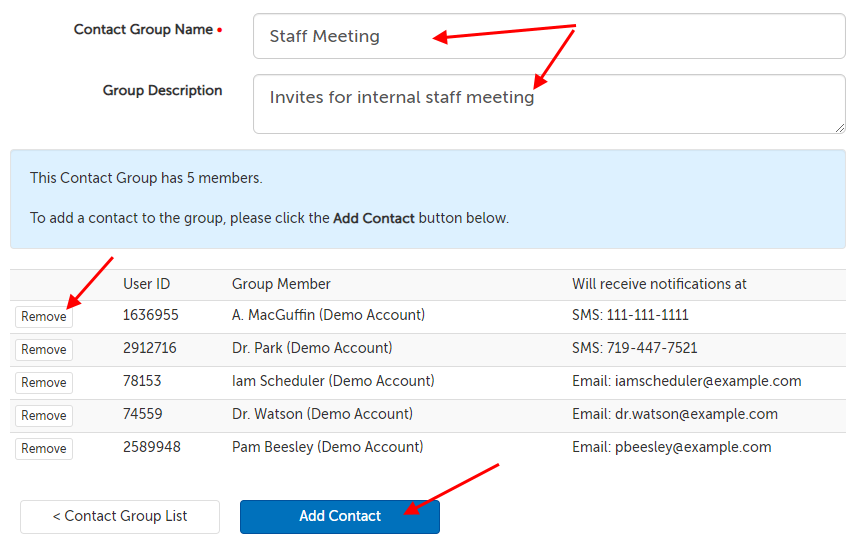Viewport: 852px width, 541px height.
Task: Remove Dr. Park from the contact group
Action: (44, 350)
